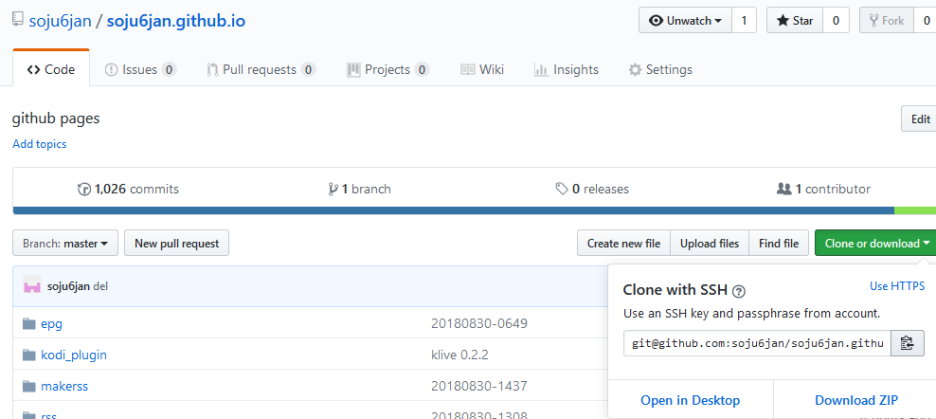Open the repository Settings tab
The width and height of the screenshot is (936, 419).
(661, 69)
